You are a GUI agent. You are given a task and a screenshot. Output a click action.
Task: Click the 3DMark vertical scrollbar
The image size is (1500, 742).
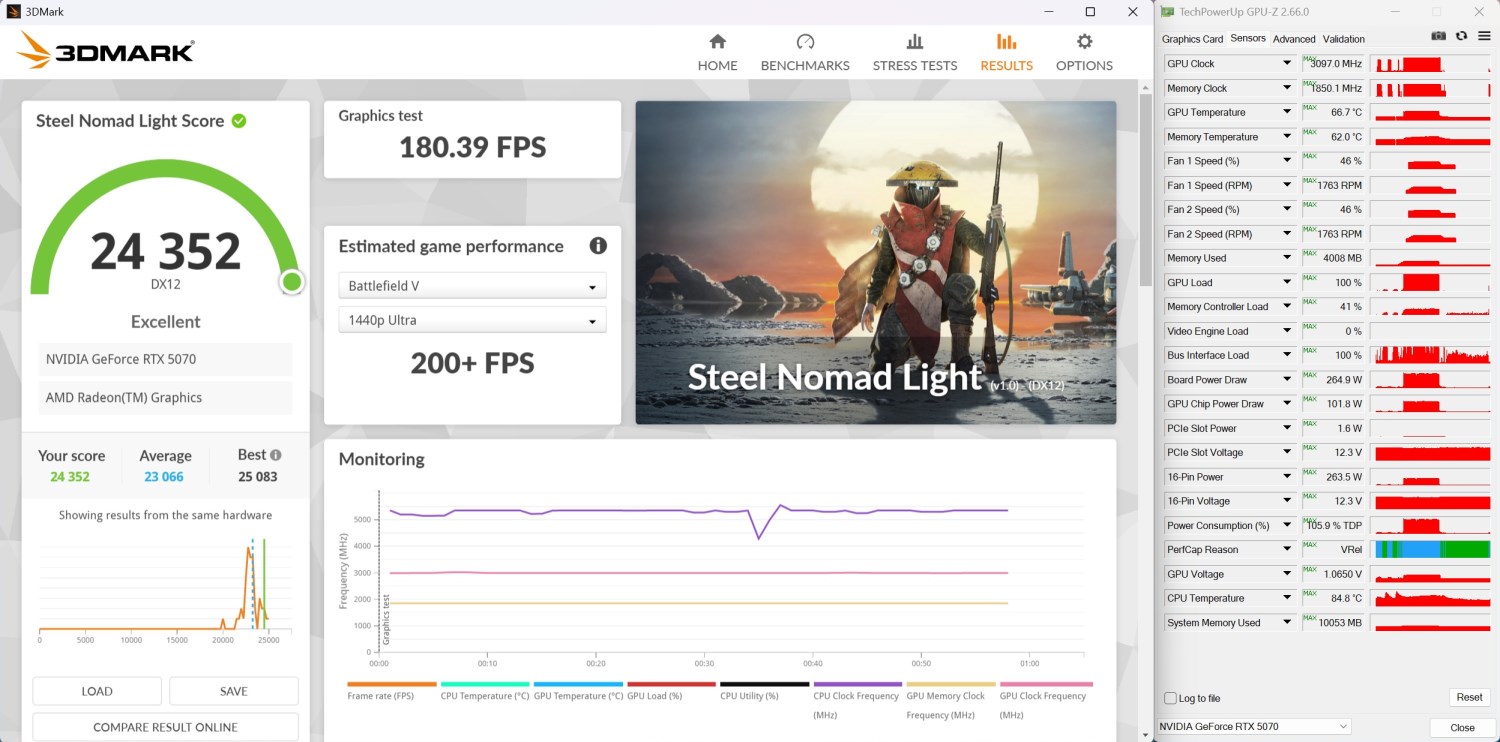[1145, 190]
